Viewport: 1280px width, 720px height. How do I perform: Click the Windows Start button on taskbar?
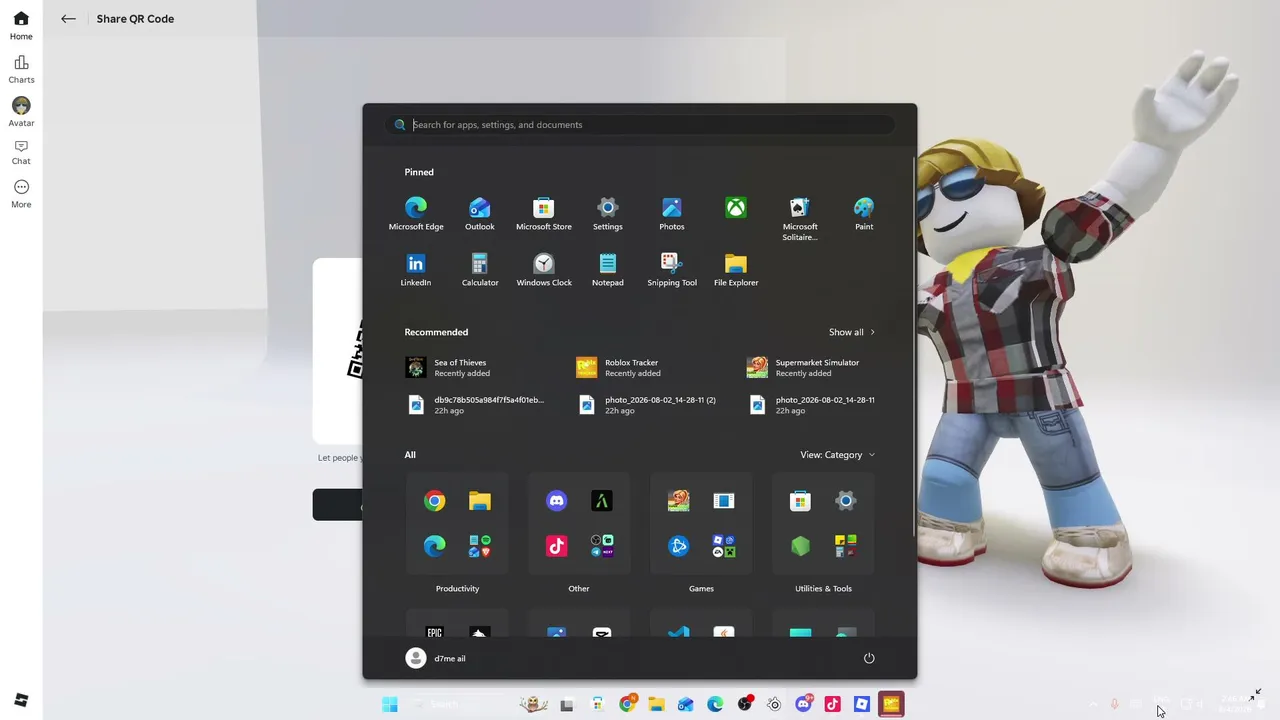tap(390, 705)
